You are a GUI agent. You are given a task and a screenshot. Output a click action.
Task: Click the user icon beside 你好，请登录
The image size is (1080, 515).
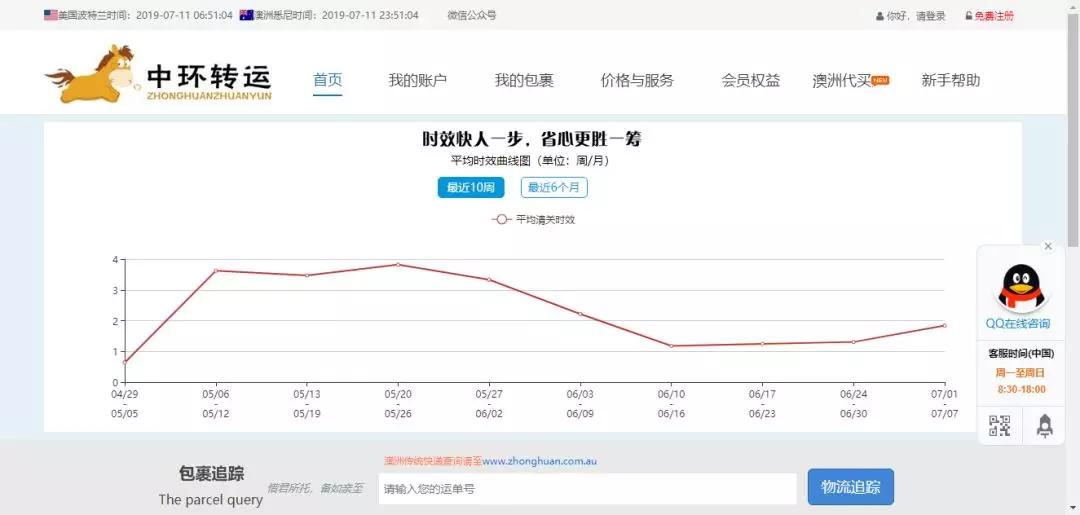(880, 16)
